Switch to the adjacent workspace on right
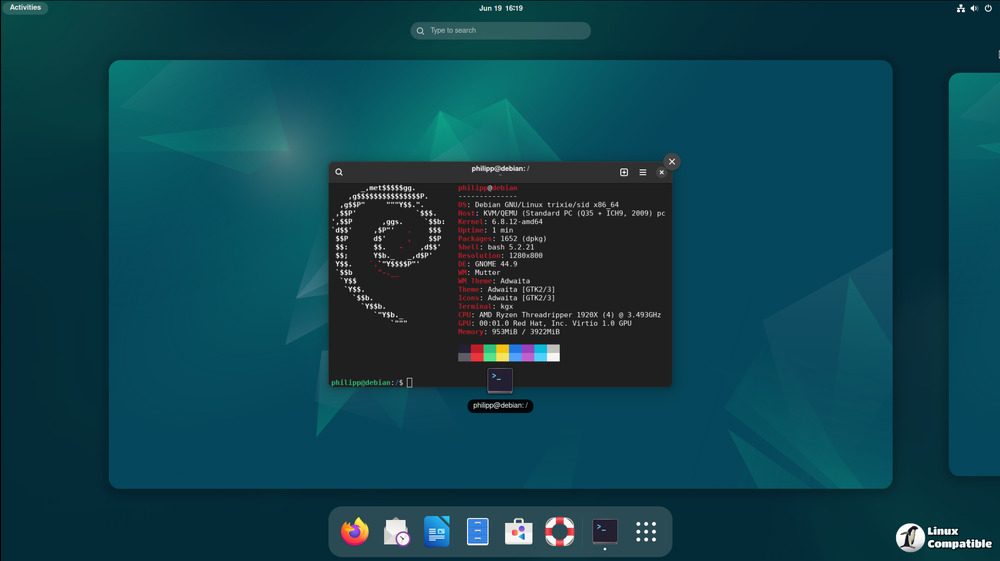This screenshot has width=1000, height=561. (x=975, y=275)
